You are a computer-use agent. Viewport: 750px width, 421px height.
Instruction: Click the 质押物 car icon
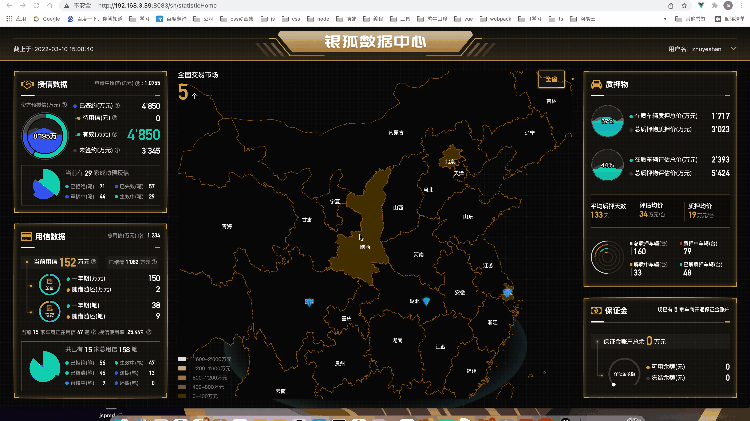point(596,84)
